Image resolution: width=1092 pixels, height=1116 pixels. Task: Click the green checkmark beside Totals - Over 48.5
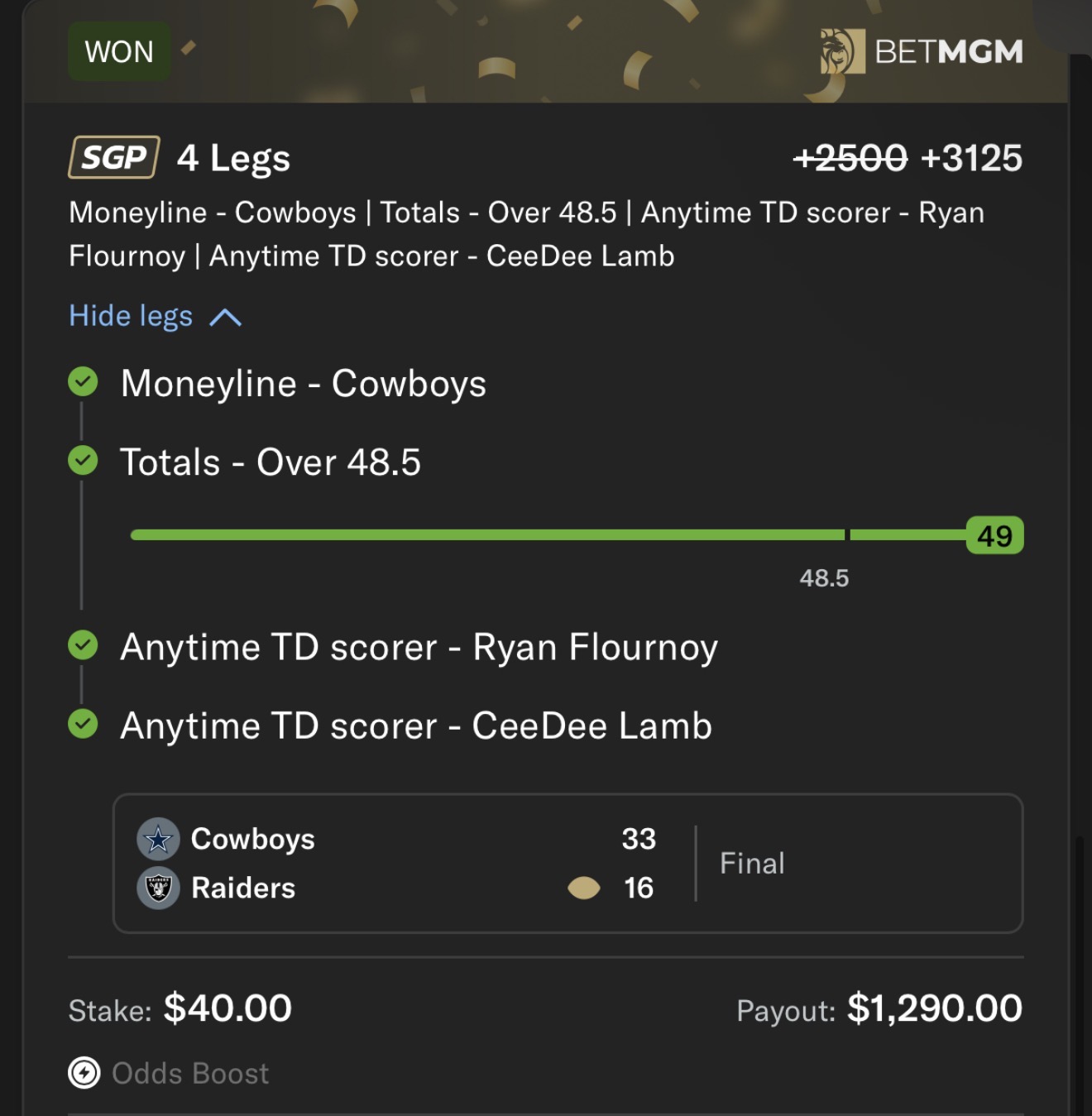coord(83,460)
